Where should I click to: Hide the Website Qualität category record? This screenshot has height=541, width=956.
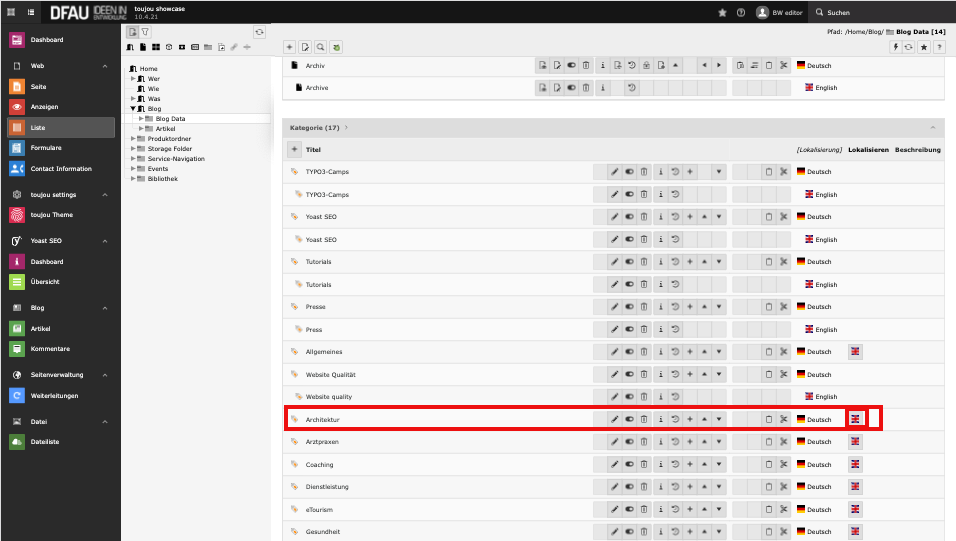(x=630, y=374)
